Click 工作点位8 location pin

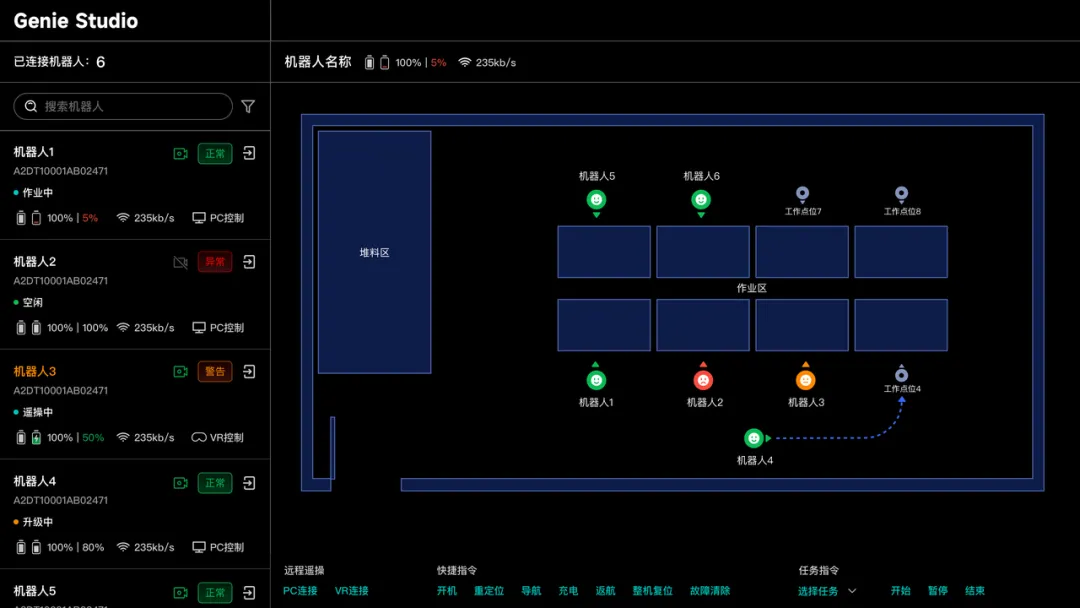pos(902,194)
